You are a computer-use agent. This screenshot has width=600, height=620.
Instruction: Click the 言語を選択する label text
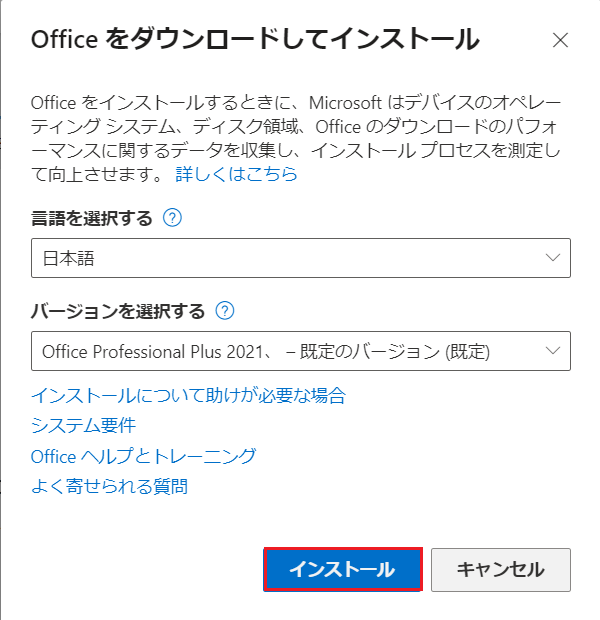tap(92, 219)
